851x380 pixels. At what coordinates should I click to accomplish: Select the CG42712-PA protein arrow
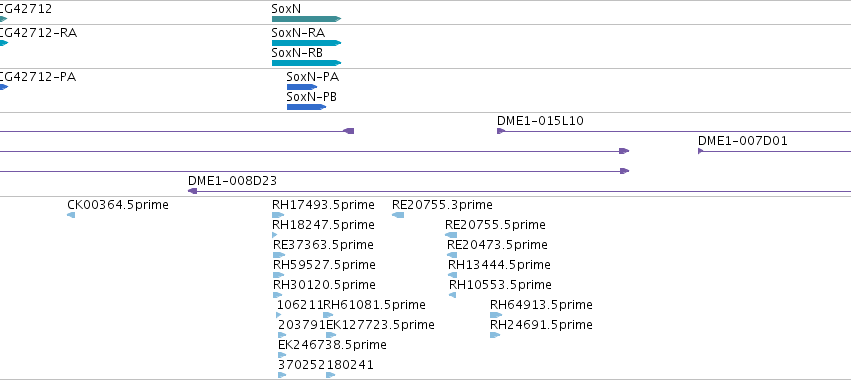pyautogui.click(x=4, y=87)
